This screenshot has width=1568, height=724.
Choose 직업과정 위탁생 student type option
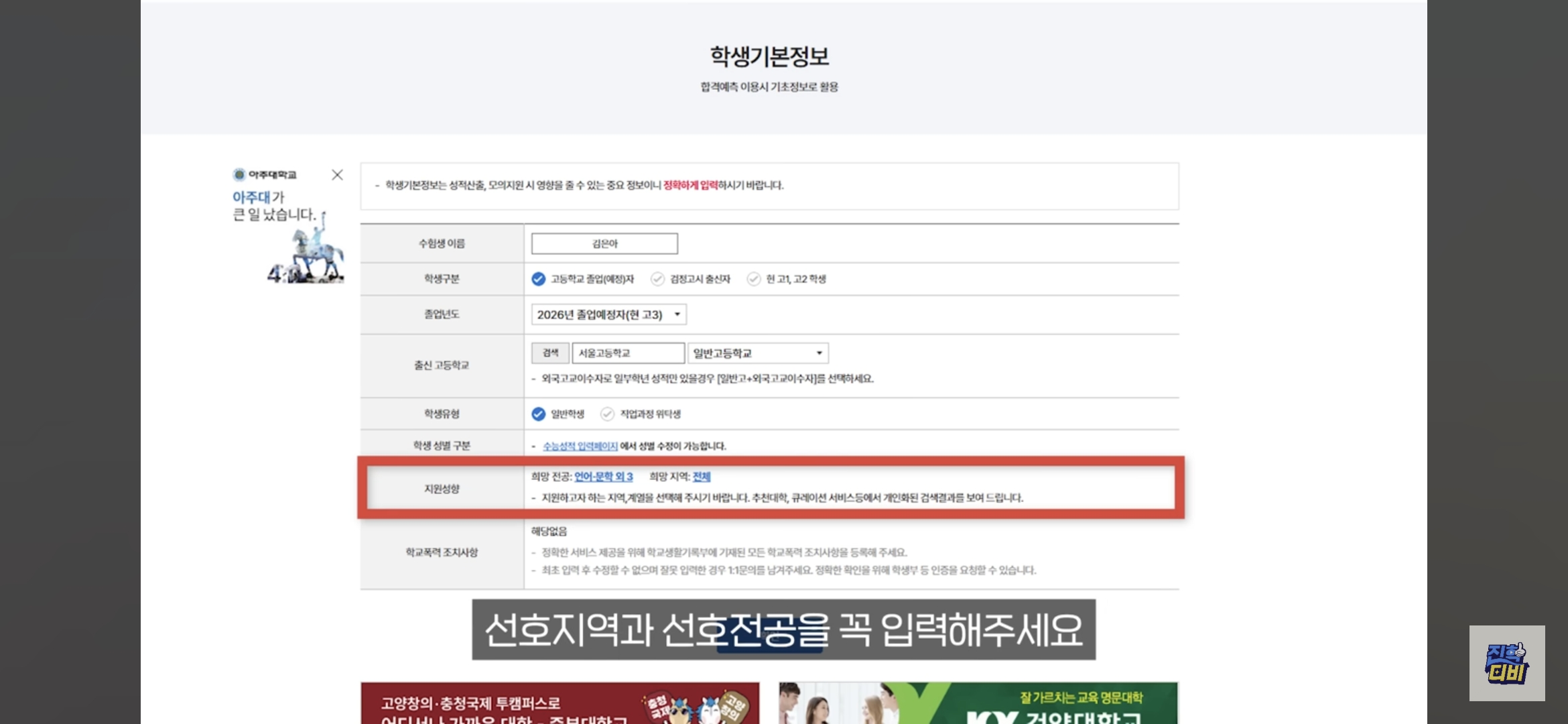[607, 414]
